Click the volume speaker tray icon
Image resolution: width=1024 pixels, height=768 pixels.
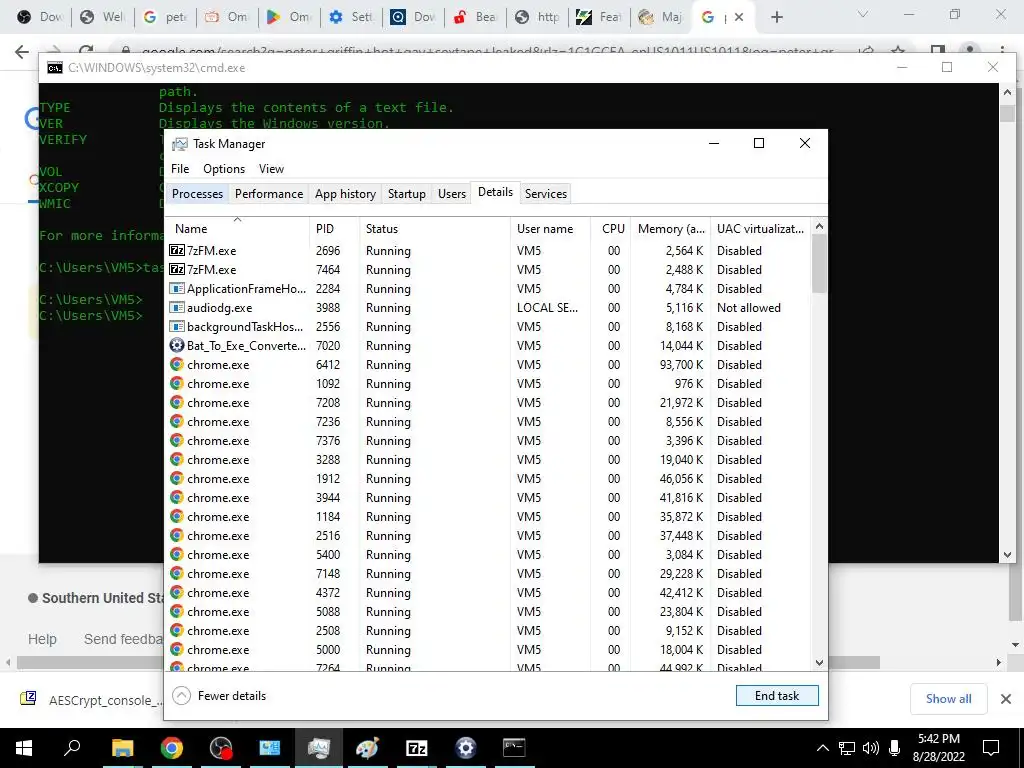(871, 748)
